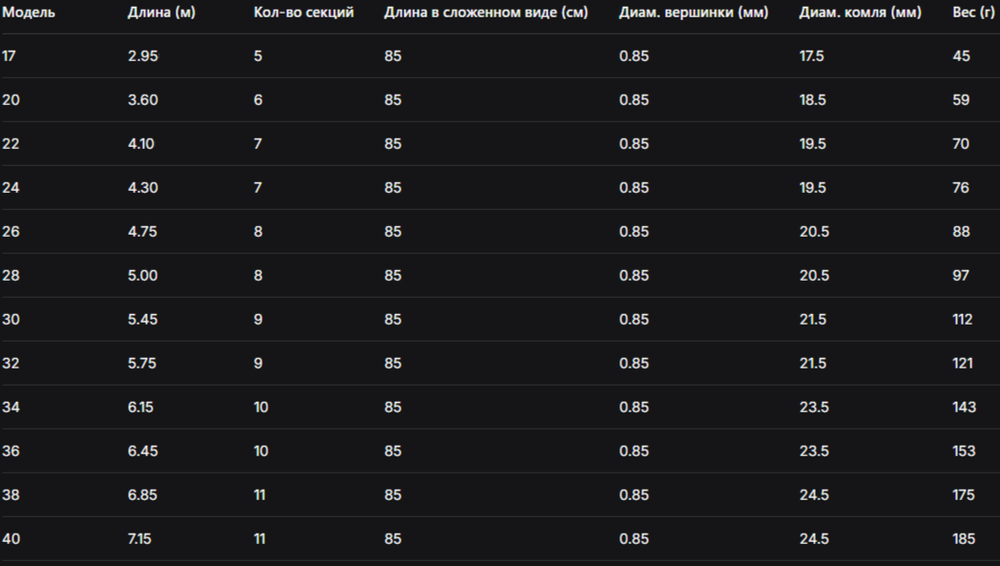Viewport: 1000px width, 566px height.
Task: Select the length value 6.85
Action: [x=143, y=496]
